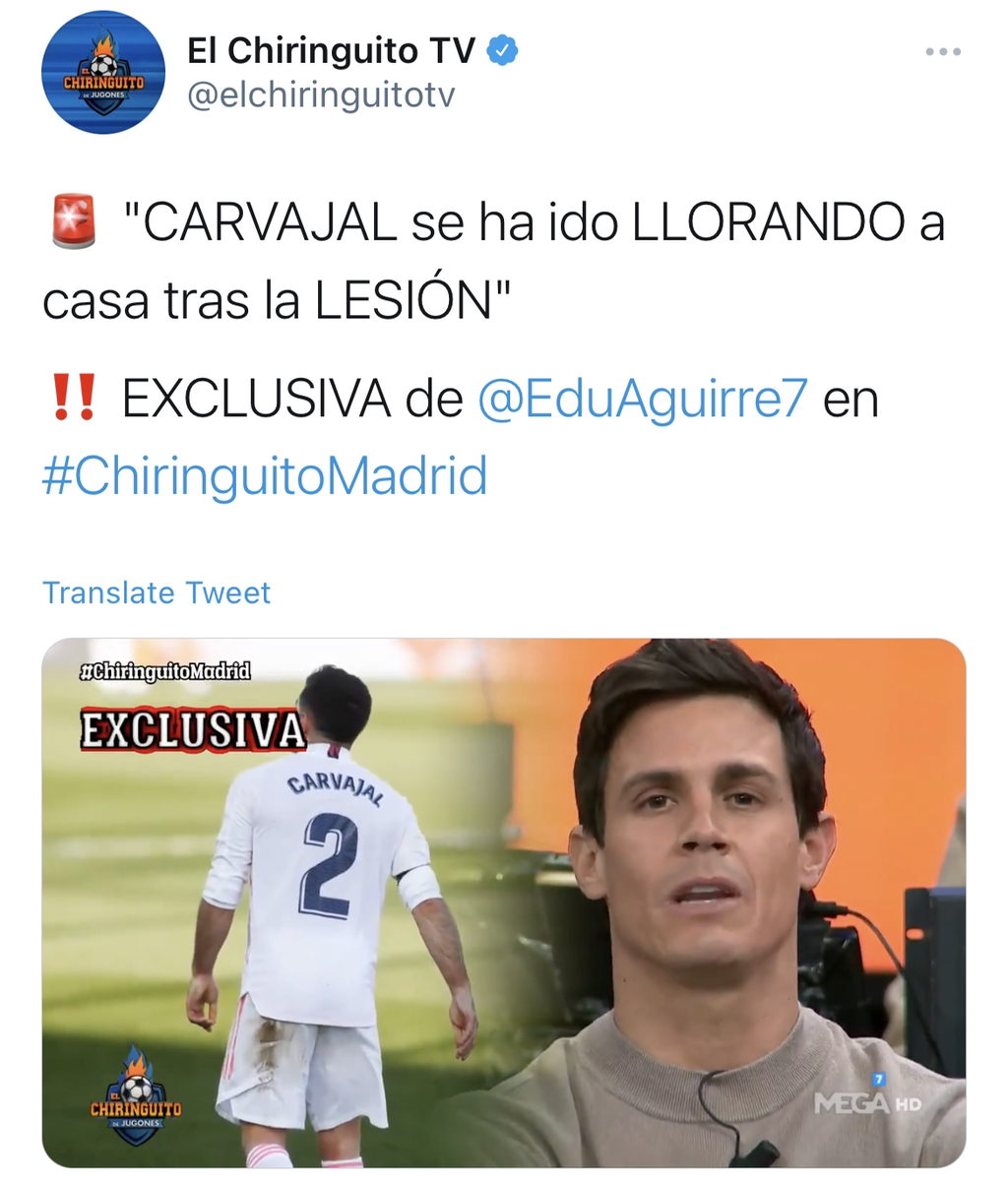The height and width of the screenshot is (1179, 1008).
Task: Open El Chiringuito TV profile avatar
Action: tap(103, 72)
